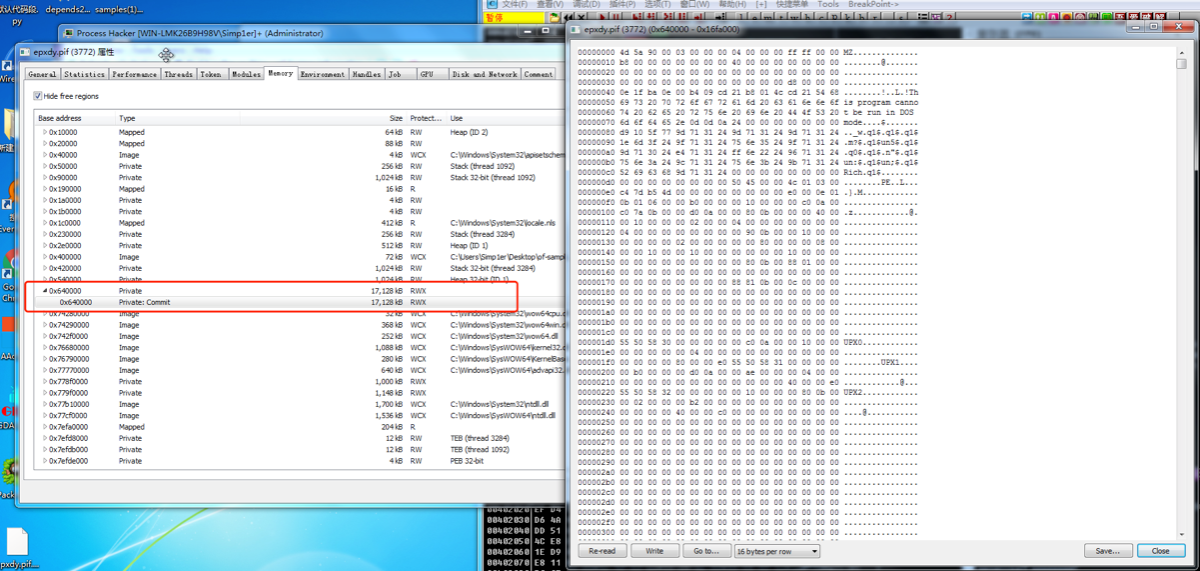
Task: Click Re-read in hex viewer
Action: coord(602,551)
